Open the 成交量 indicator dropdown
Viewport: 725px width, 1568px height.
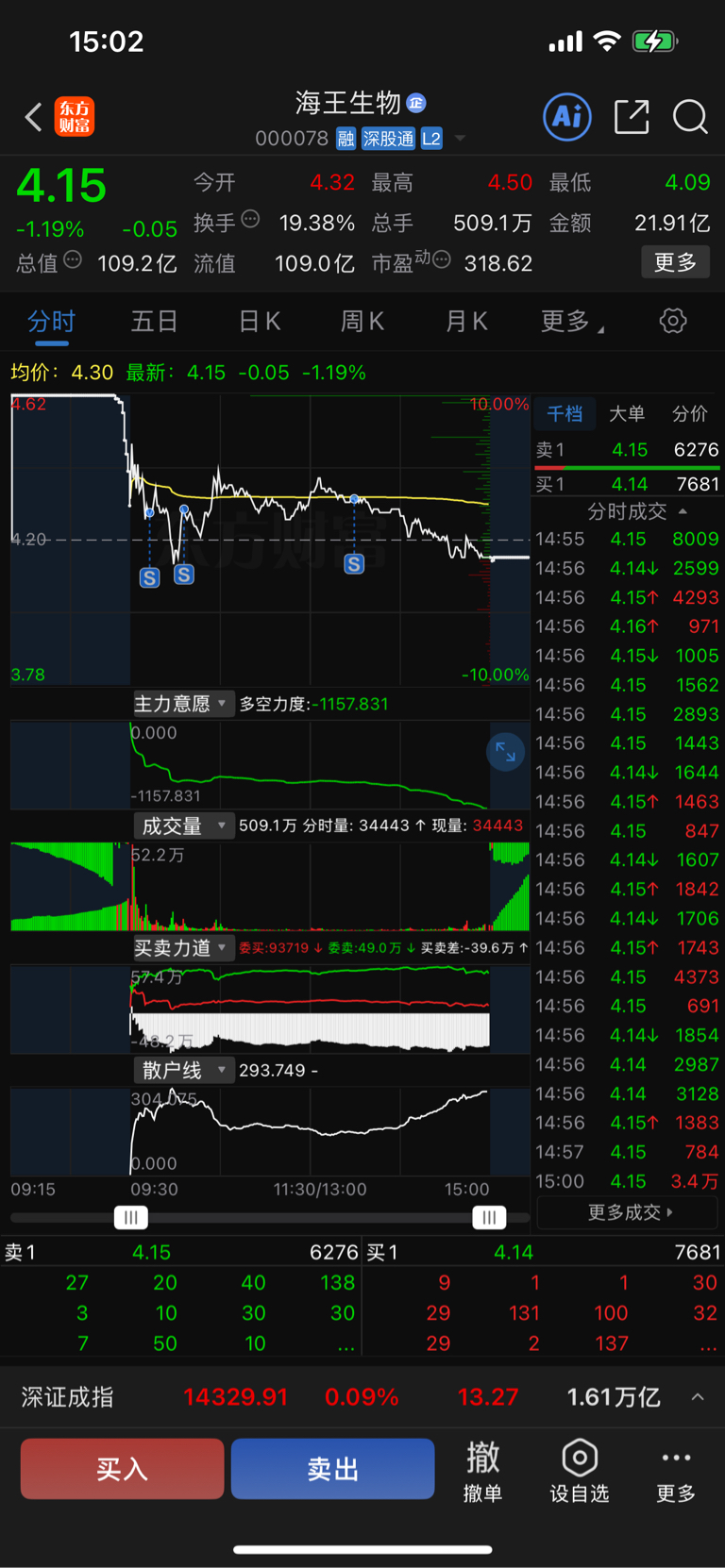click(182, 826)
